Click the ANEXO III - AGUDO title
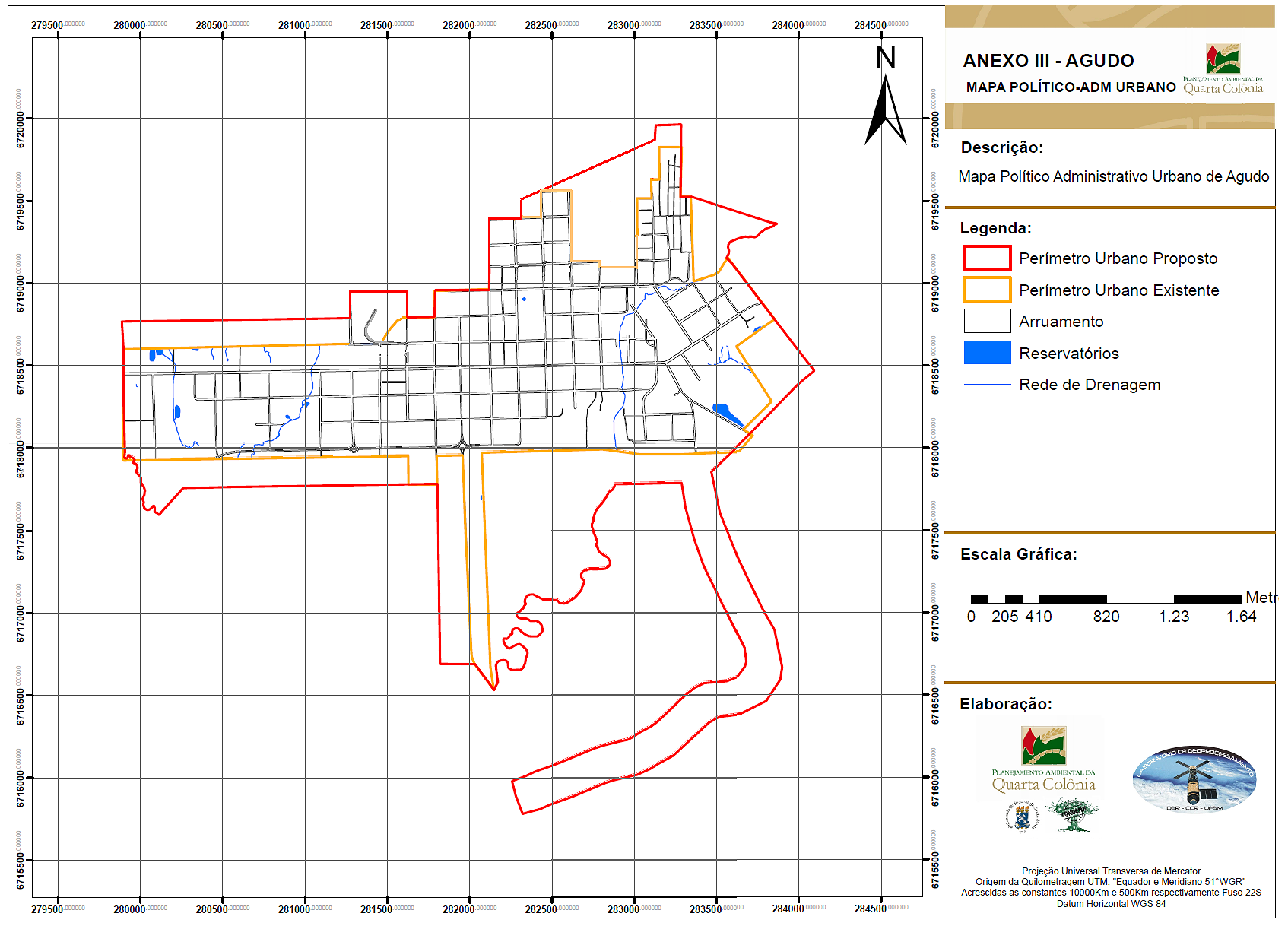1288x926 pixels. point(1048,61)
